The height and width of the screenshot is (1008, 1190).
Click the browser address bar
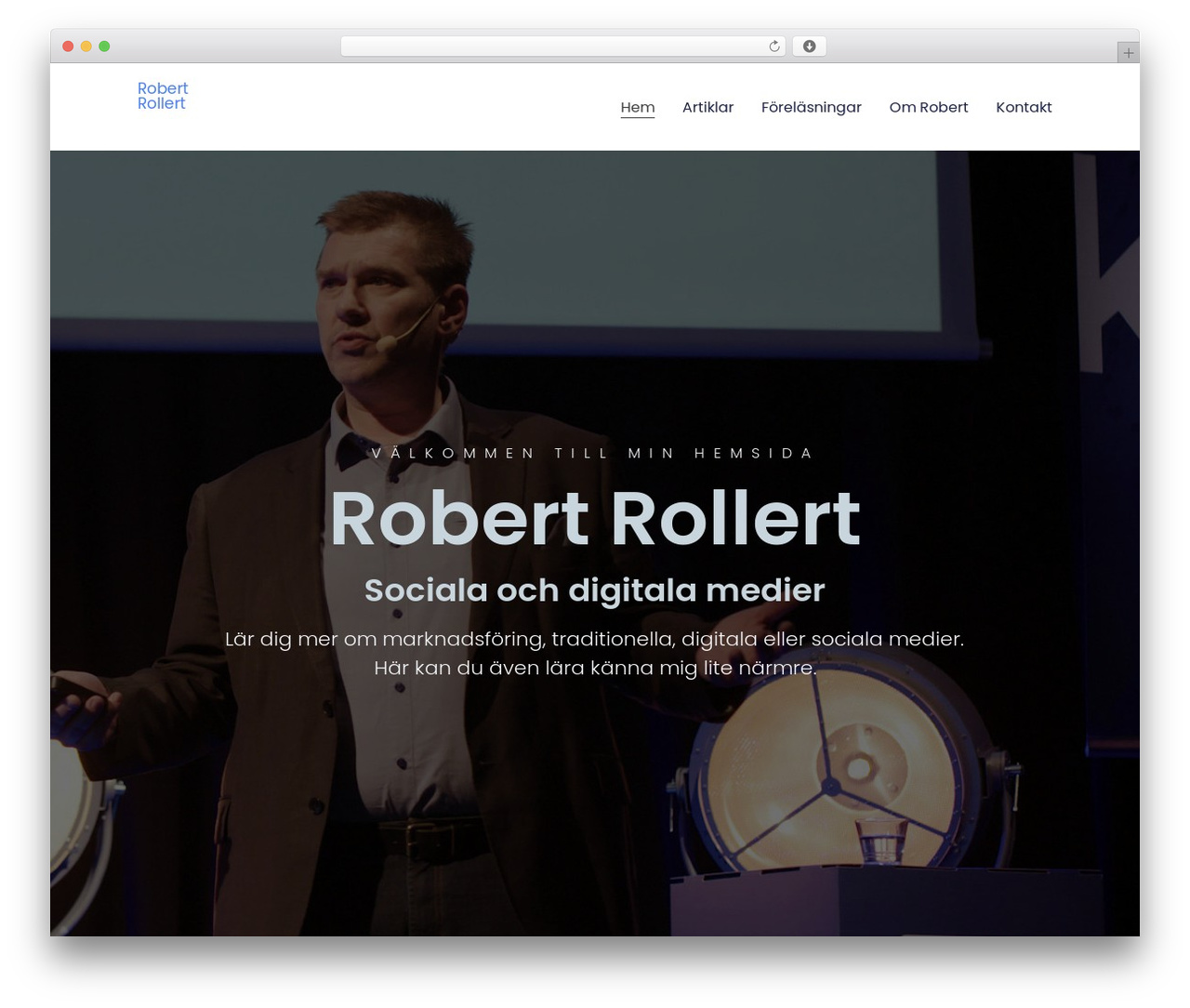[x=562, y=46]
